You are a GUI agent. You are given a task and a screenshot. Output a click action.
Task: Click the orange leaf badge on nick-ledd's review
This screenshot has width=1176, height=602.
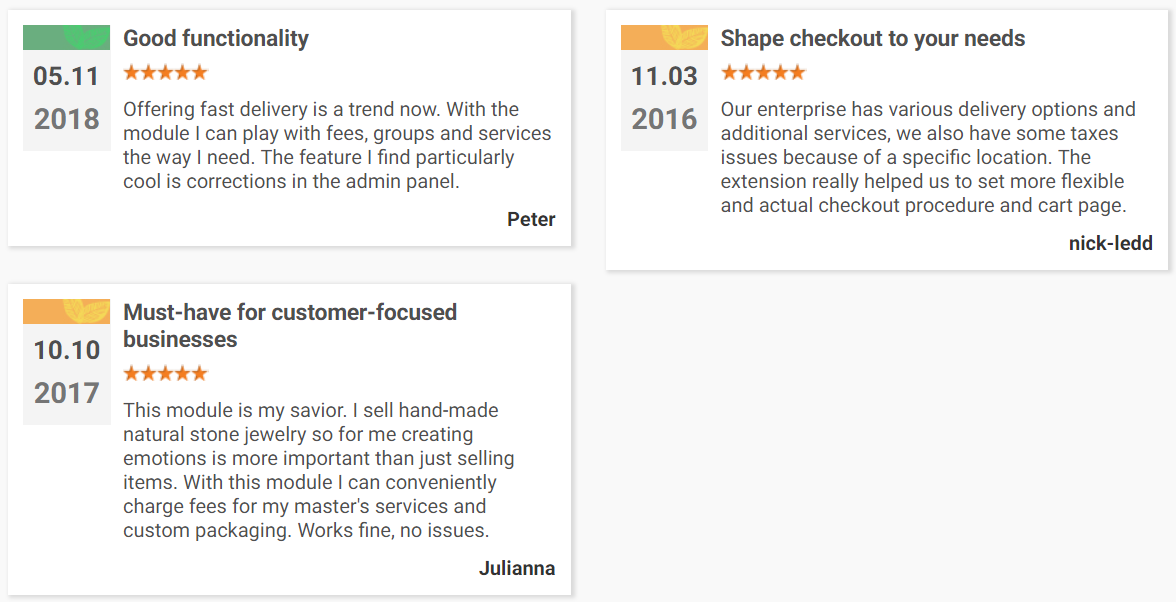(664, 37)
